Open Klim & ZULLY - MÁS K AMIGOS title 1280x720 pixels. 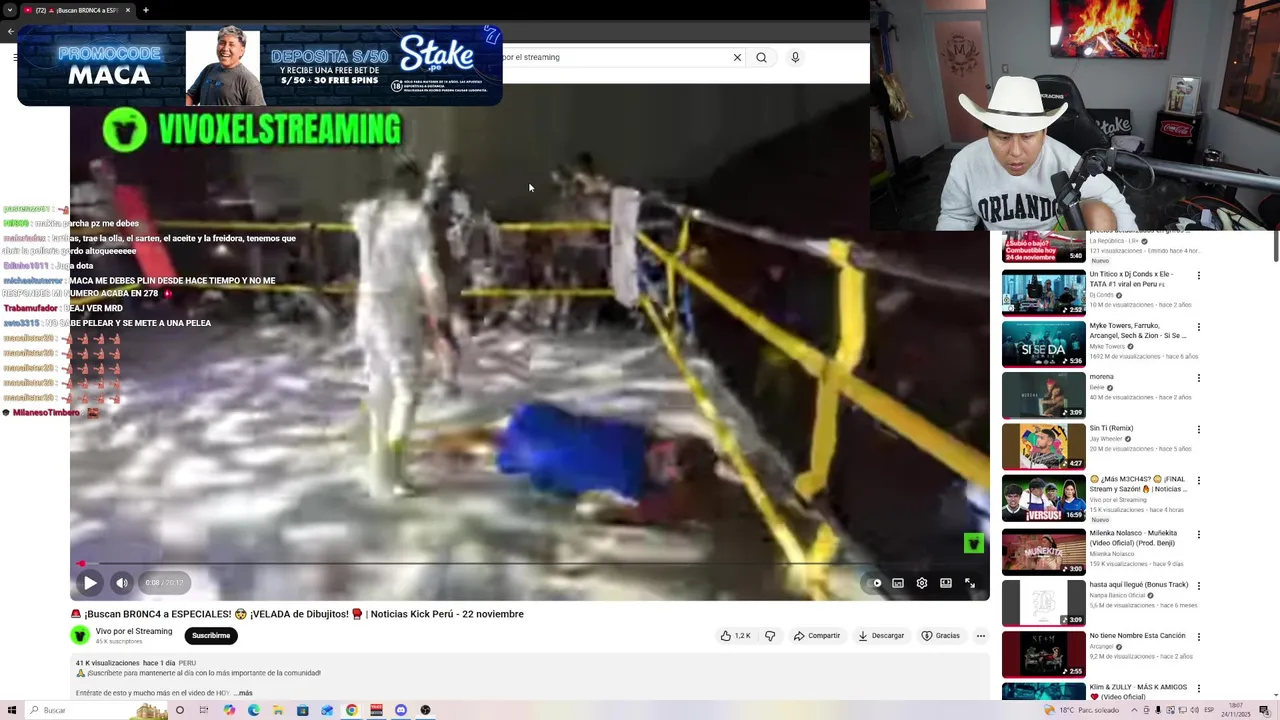tap(1138, 692)
